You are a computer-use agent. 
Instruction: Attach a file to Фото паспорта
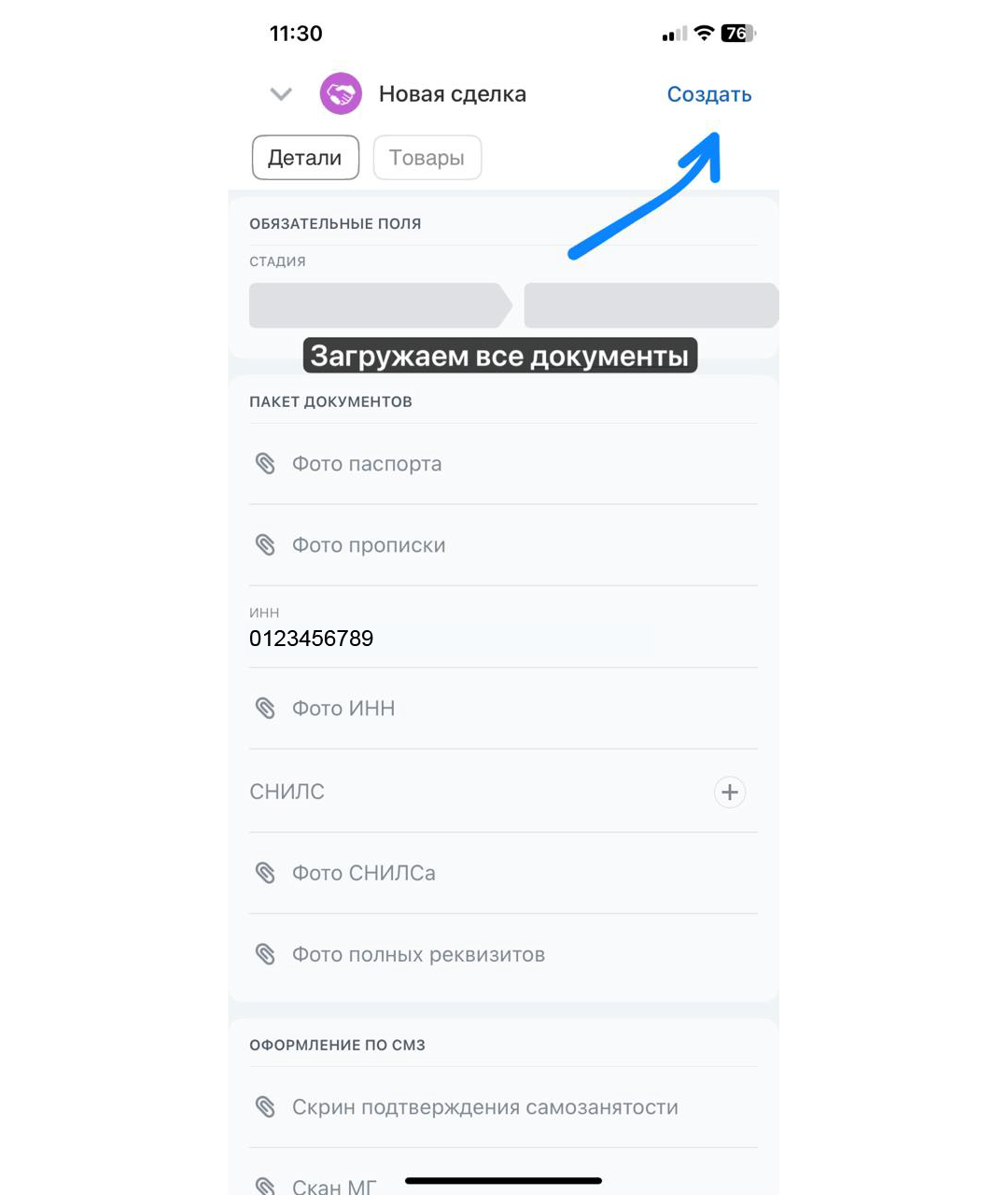click(266, 464)
